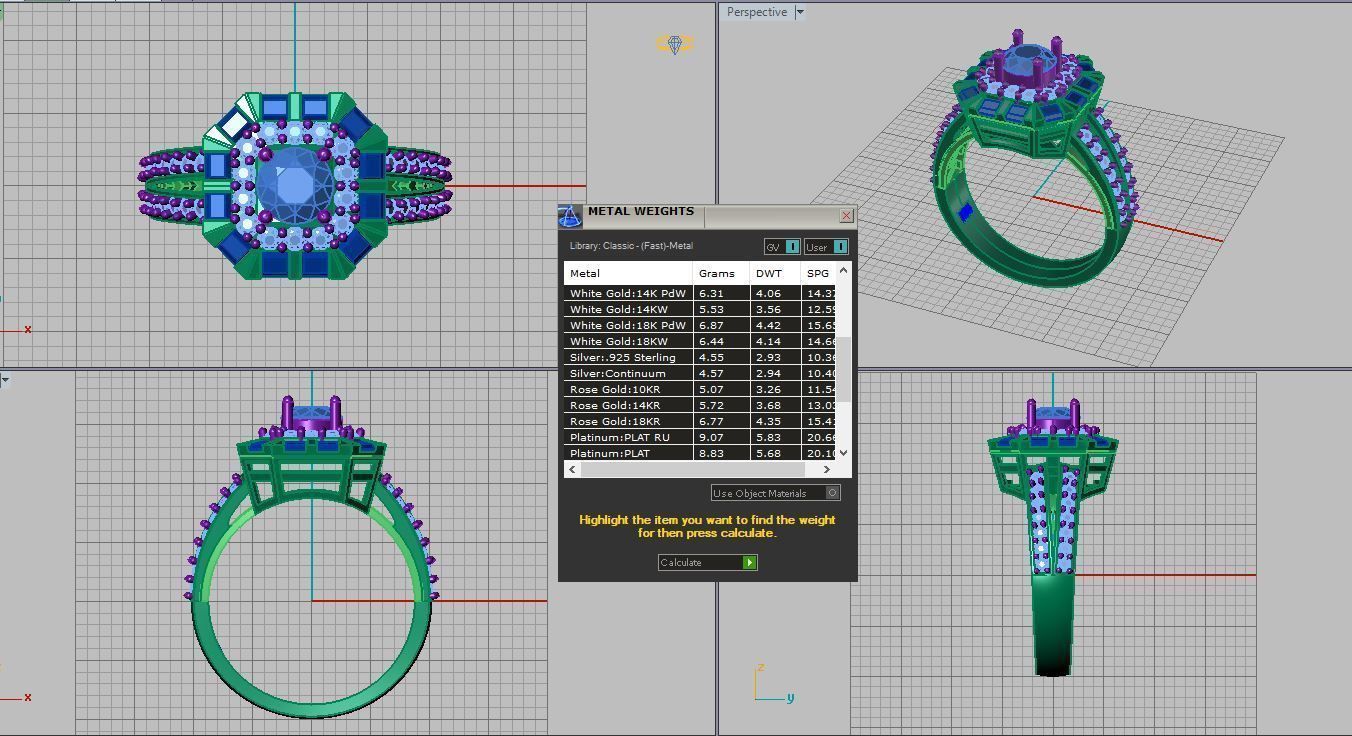Select the White Gold:14K PdW row
1352x736 pixels.
click(x=699, y=293)
